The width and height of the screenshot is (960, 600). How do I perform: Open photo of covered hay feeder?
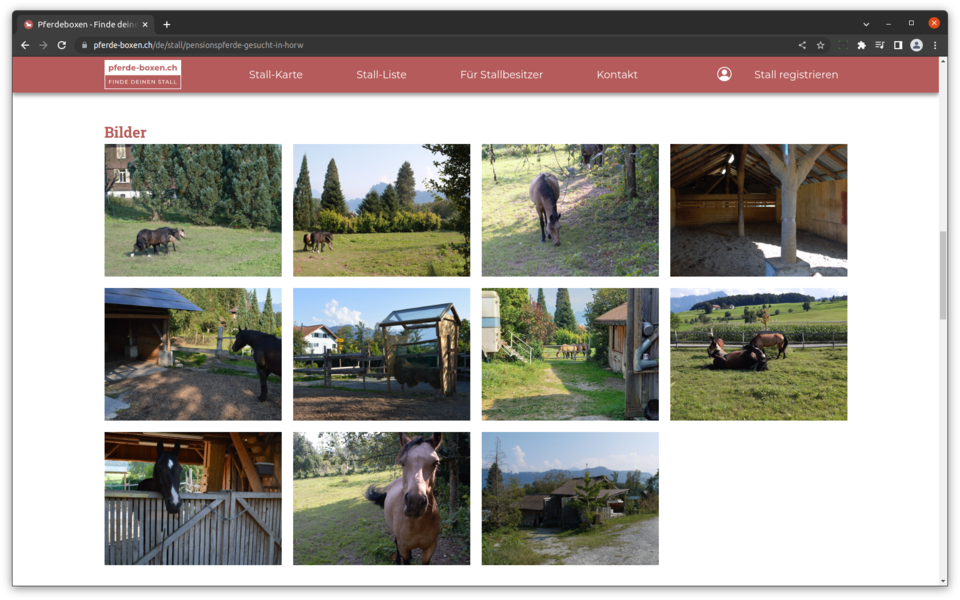point(381,354)
